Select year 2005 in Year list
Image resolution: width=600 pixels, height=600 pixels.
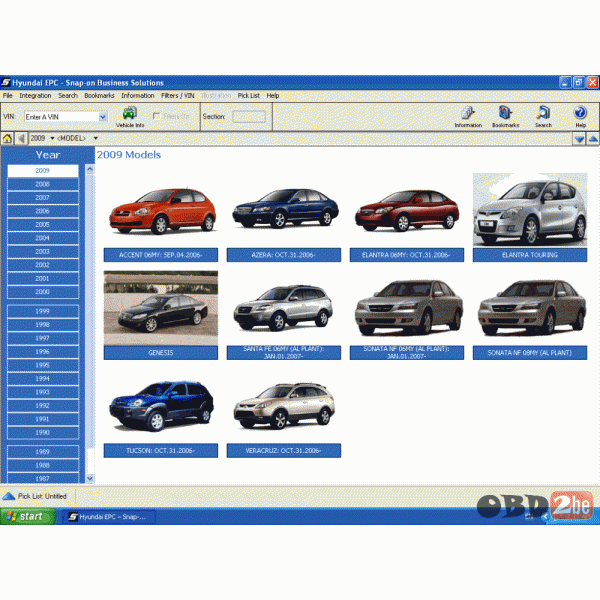pyautogui.click(x=42, y=225)
